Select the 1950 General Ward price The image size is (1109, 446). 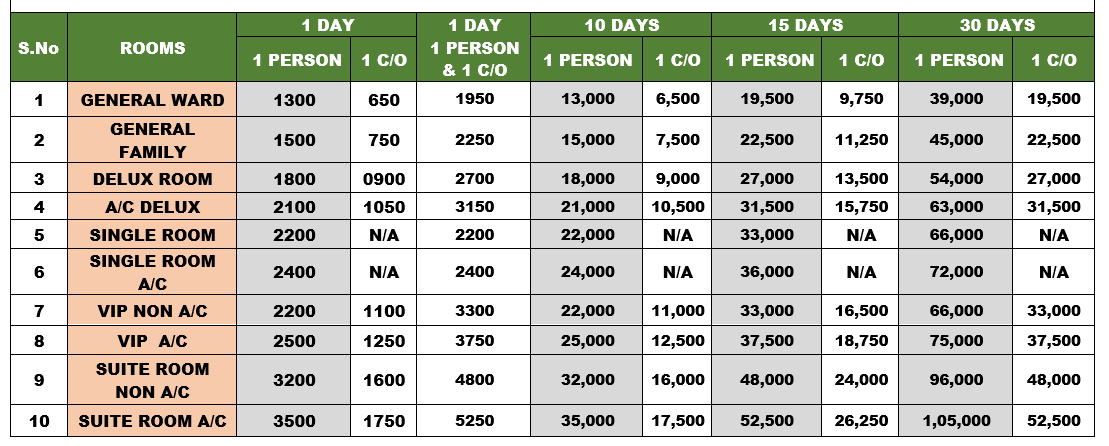[x=474, y=100]
